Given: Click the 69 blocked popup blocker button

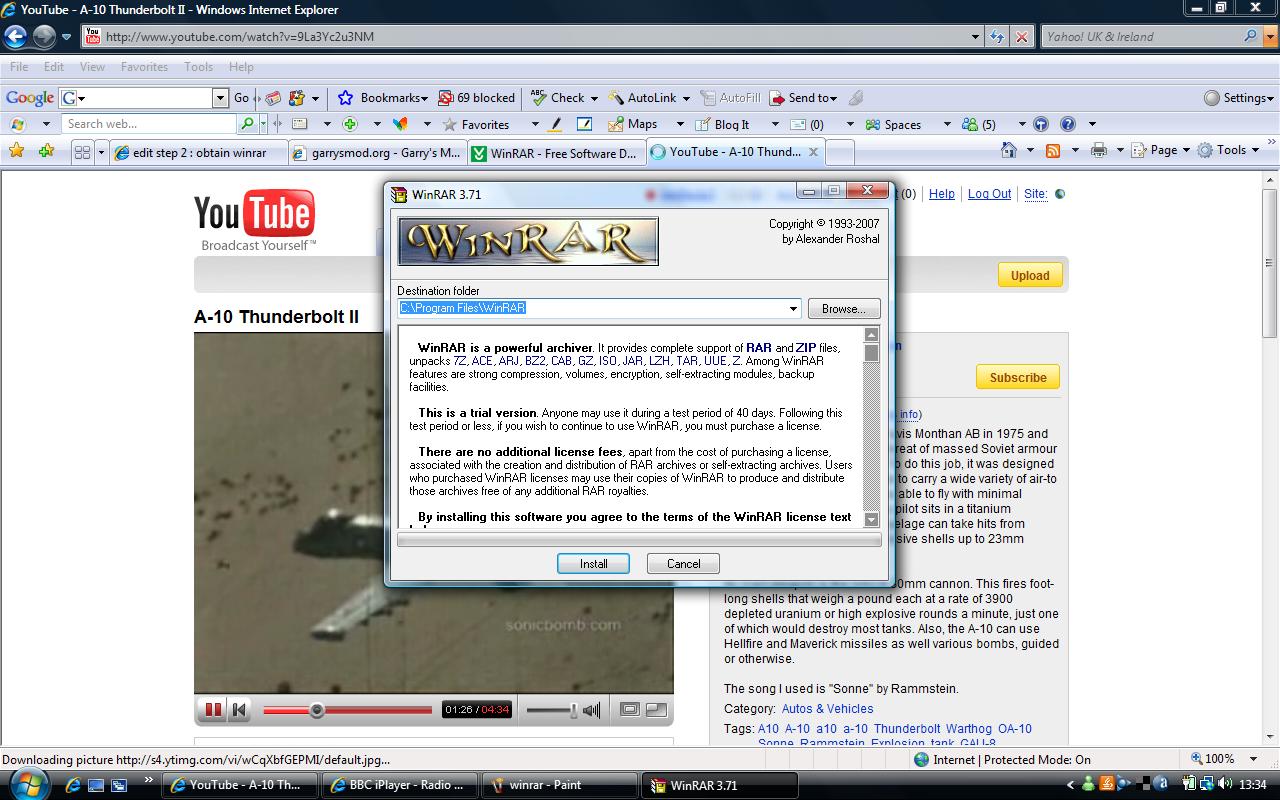Looking at the screenshot, I should 476,98.
